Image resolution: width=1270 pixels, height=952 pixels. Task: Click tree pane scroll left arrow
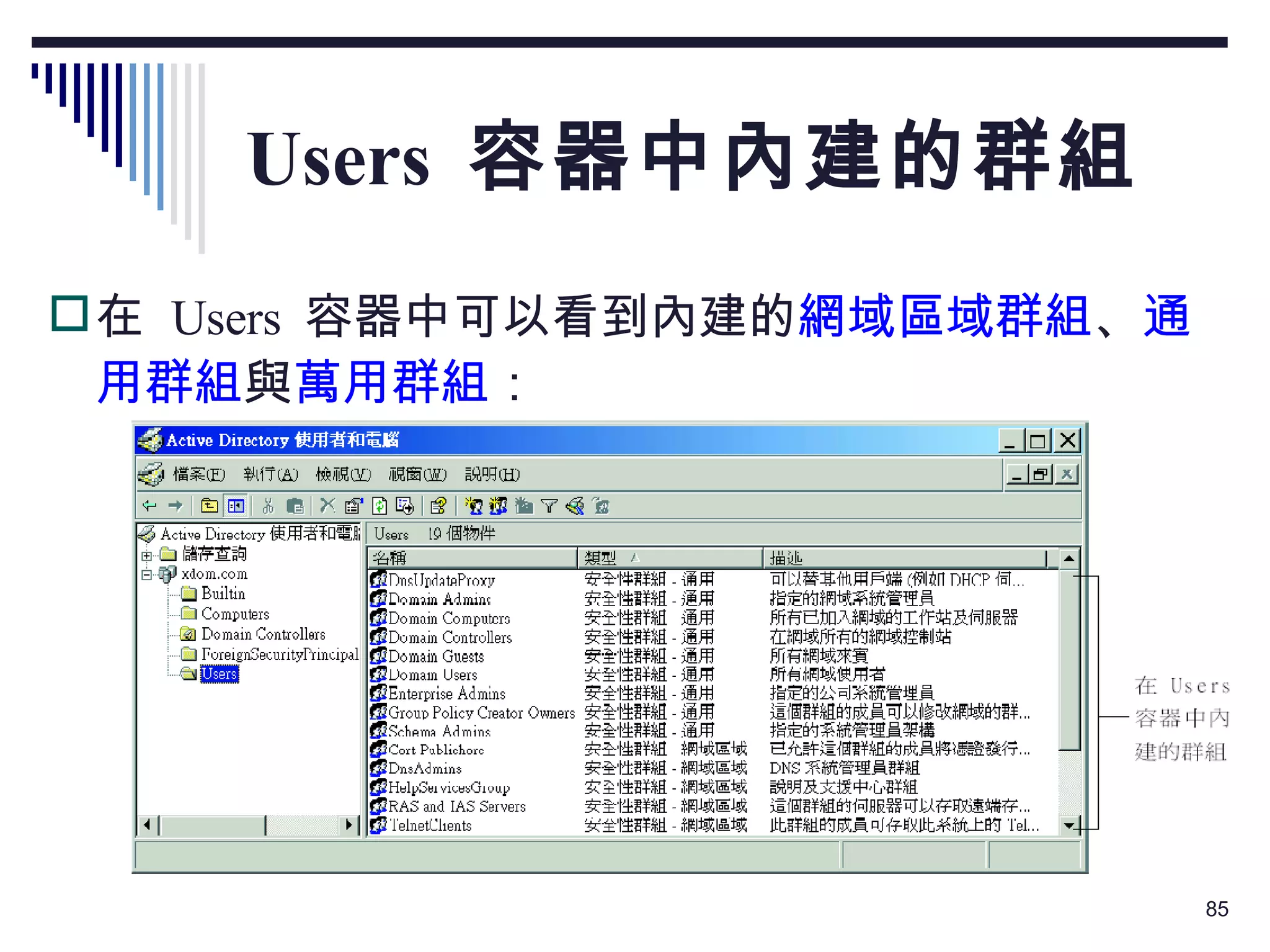click(x=148, y=825)
